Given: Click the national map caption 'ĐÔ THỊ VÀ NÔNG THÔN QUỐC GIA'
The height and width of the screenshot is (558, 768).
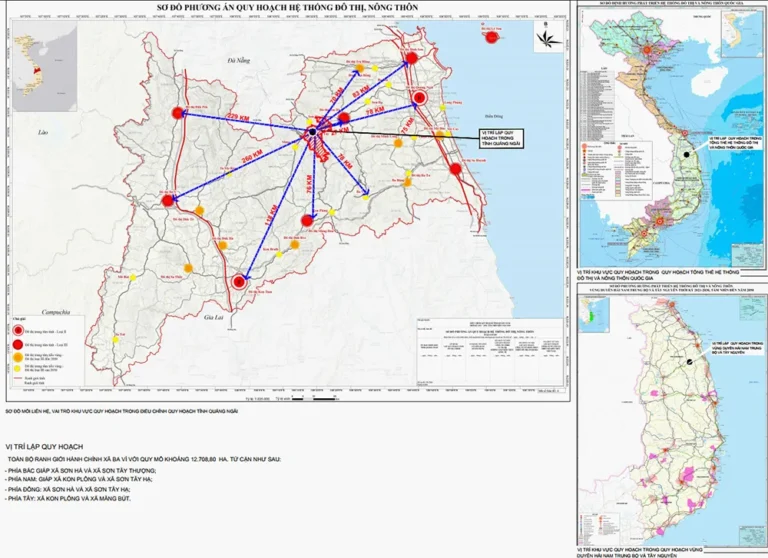Looking at the screenshot, I should click(x=616, y=278).
